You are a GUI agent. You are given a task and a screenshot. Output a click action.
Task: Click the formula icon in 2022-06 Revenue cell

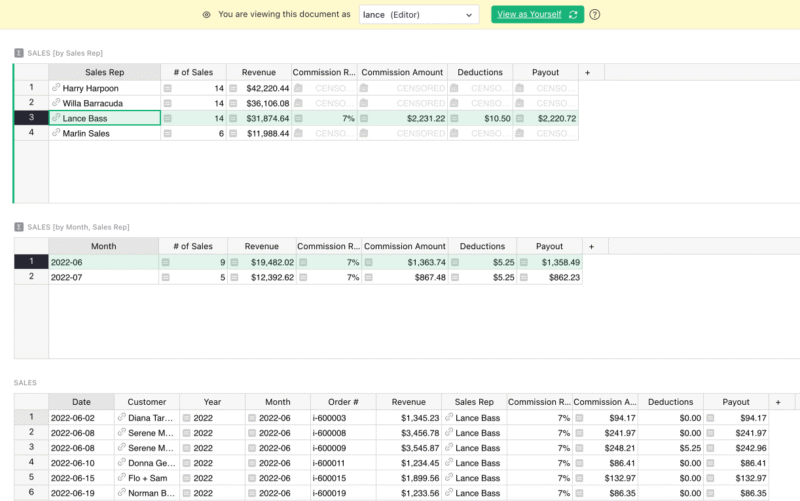(234, 262)
